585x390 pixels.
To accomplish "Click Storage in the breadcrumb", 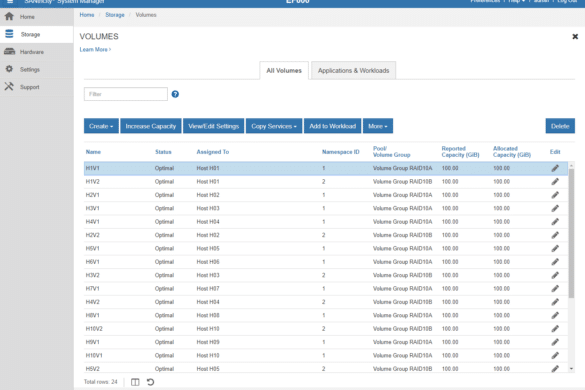I will [x=115, y=15].
